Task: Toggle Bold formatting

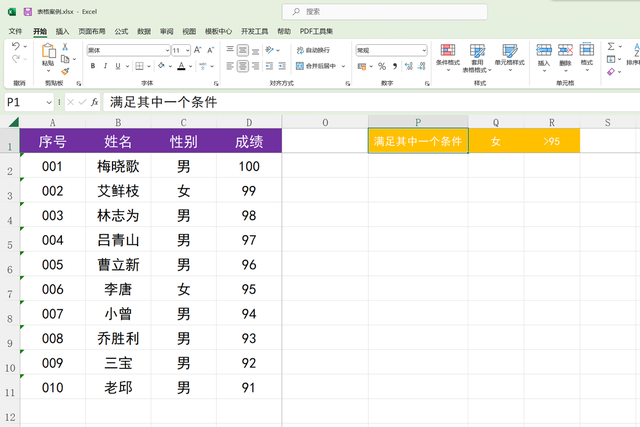Action: coord(92,66)
